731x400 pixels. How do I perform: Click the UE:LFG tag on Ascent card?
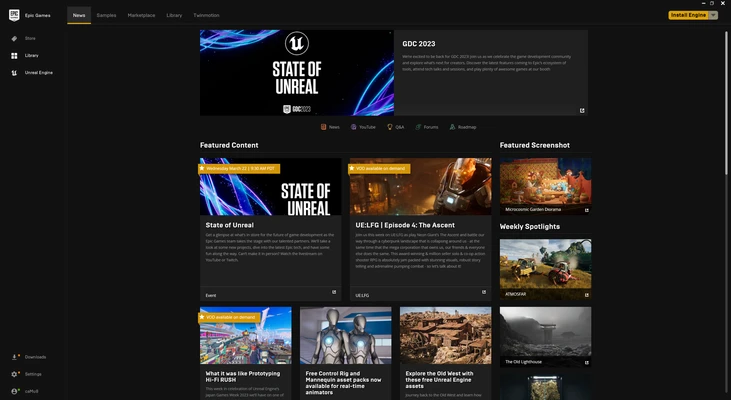tap(362, 296)
